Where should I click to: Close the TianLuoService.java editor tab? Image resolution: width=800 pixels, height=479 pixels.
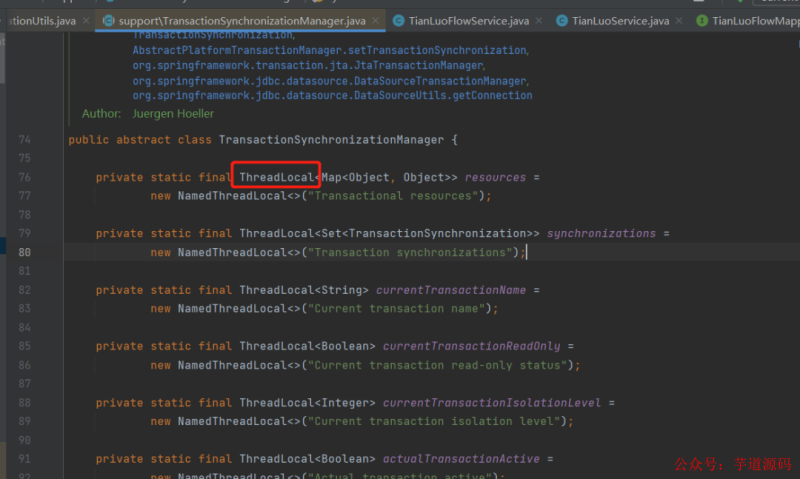(x=680, y=21)
